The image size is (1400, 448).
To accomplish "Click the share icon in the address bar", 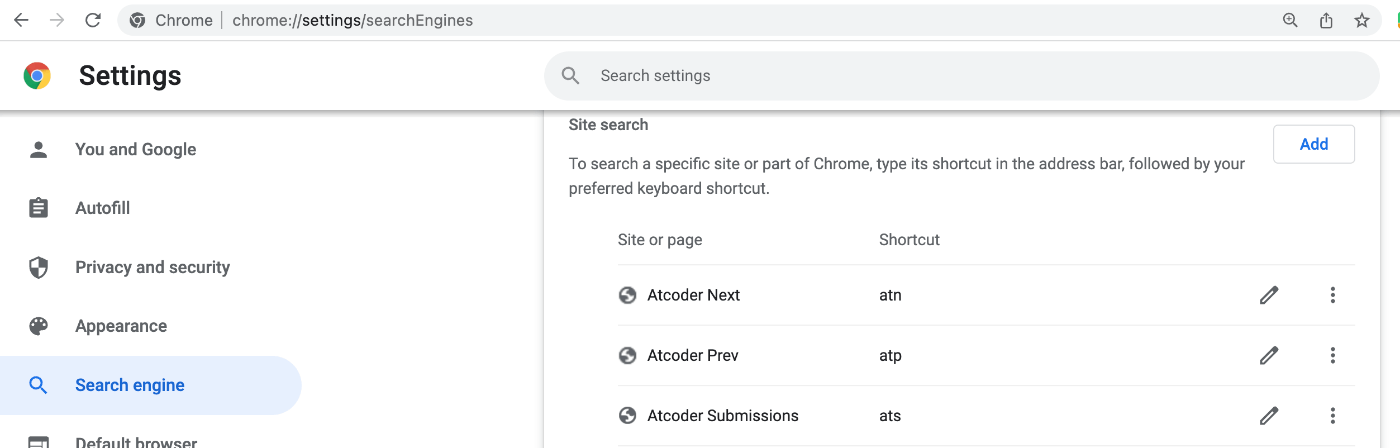I will pyautogui.click(x=1326, y=20).
